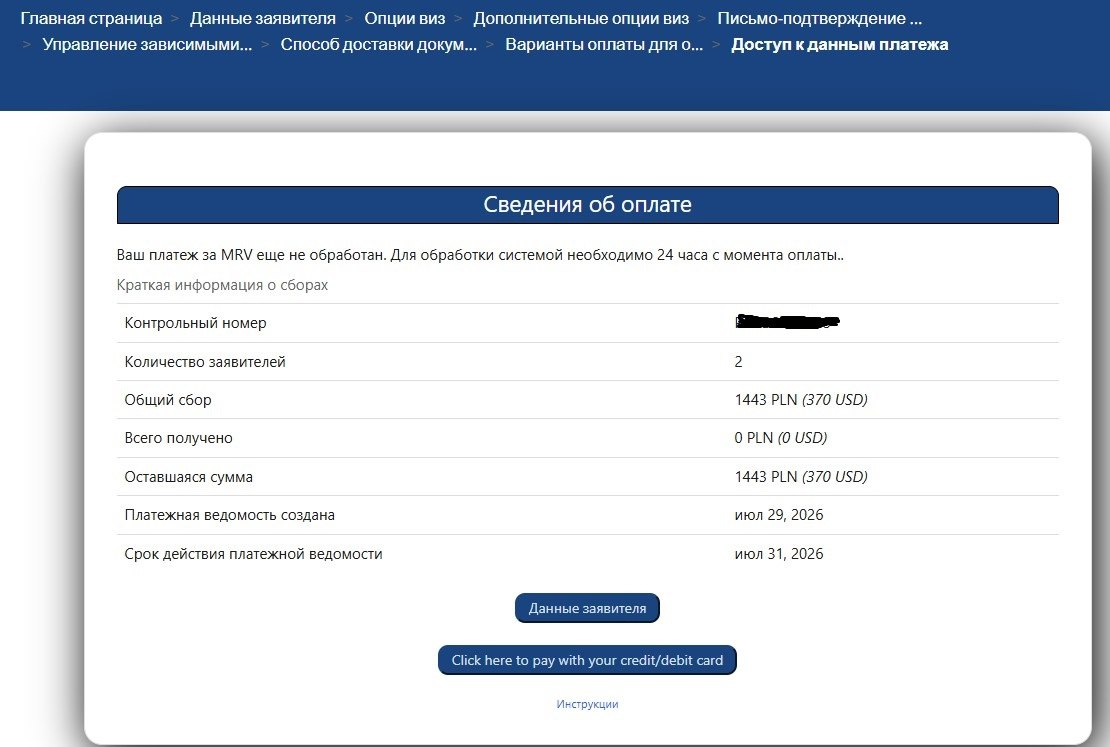This screenshot has width=1110, height=747.
Task: Open the 'Способ доставки докум...' breadcrumb
Action: point(379,45)
